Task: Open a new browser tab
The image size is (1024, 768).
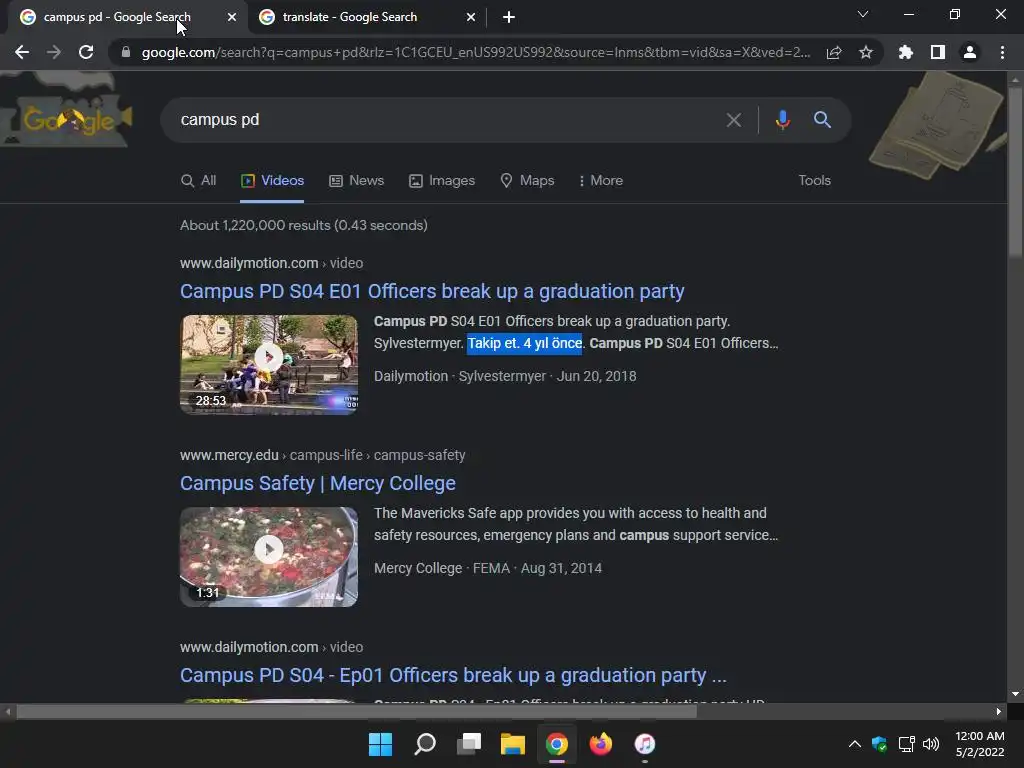Action: (x=509, y=17)
